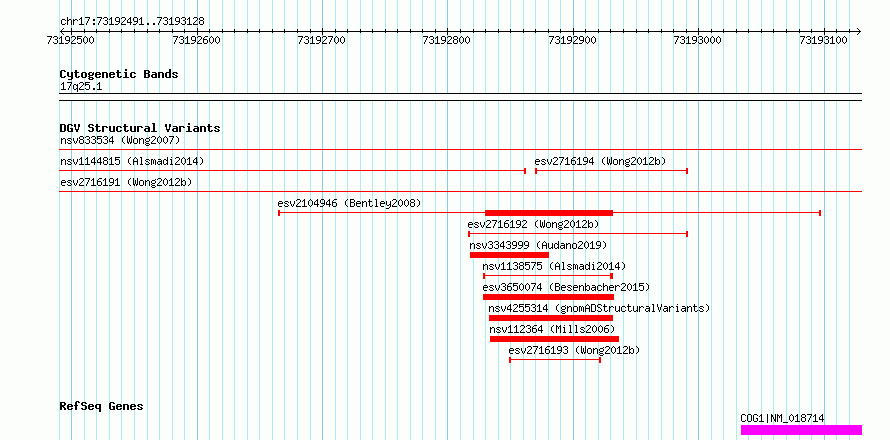Click the 17q25.1 band label
This screenshot has width=890, height=440.
click(x=81, y=87)
